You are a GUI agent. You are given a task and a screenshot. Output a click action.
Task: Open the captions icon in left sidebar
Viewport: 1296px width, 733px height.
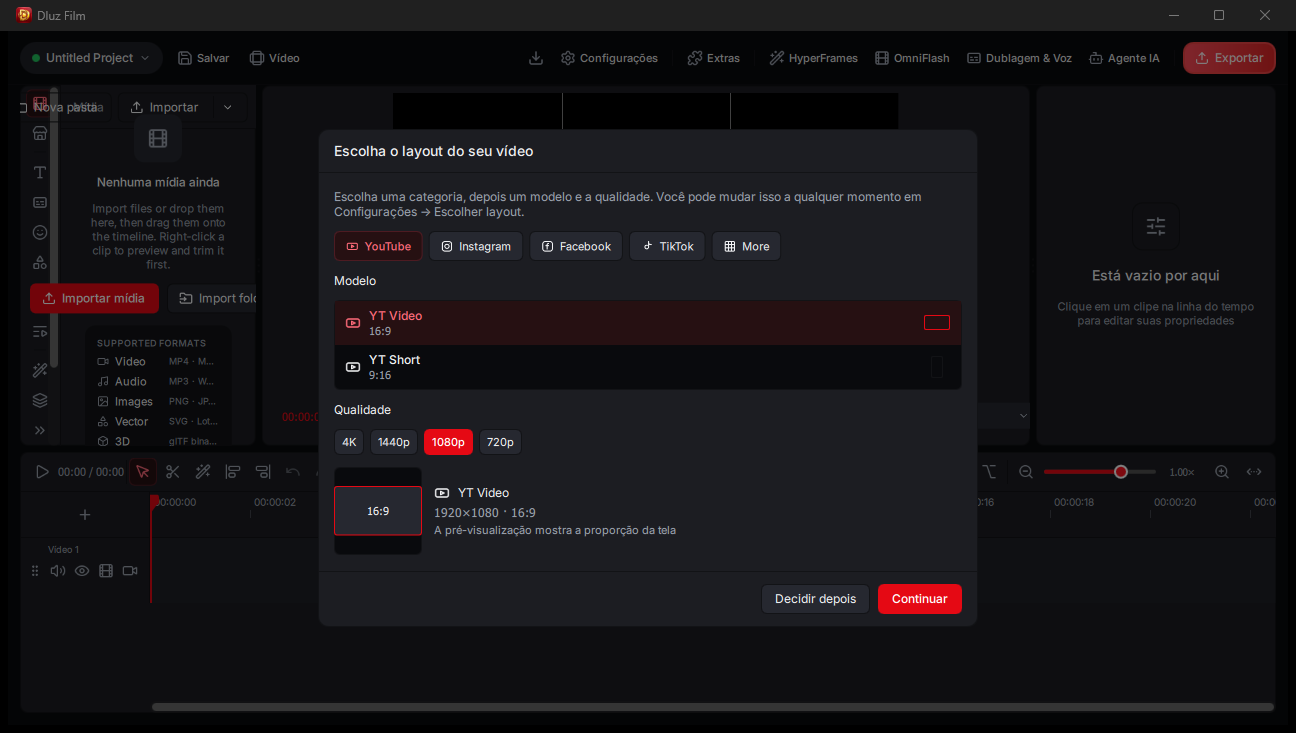[40, 202]
